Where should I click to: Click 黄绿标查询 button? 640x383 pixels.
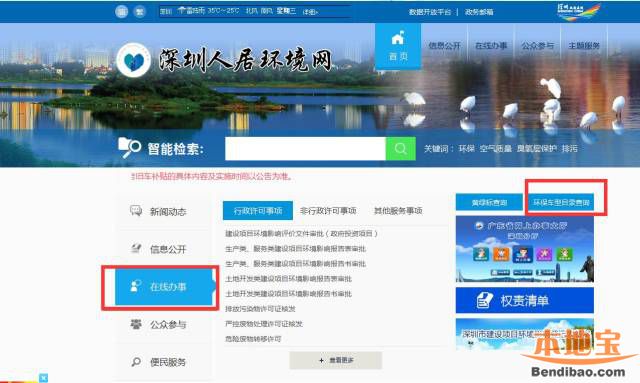[489, 202]
